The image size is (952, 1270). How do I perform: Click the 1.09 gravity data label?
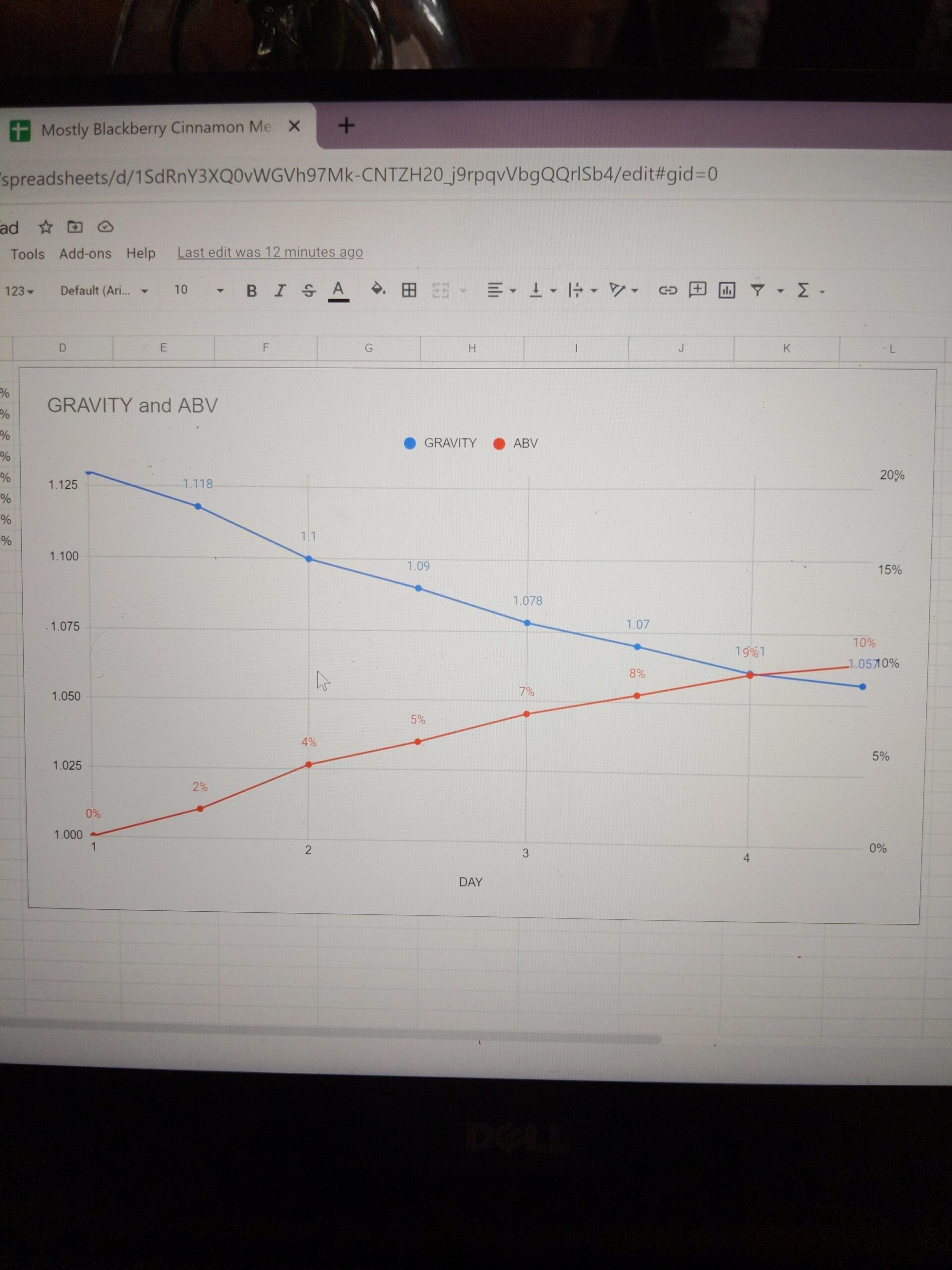tap(418, 566)
